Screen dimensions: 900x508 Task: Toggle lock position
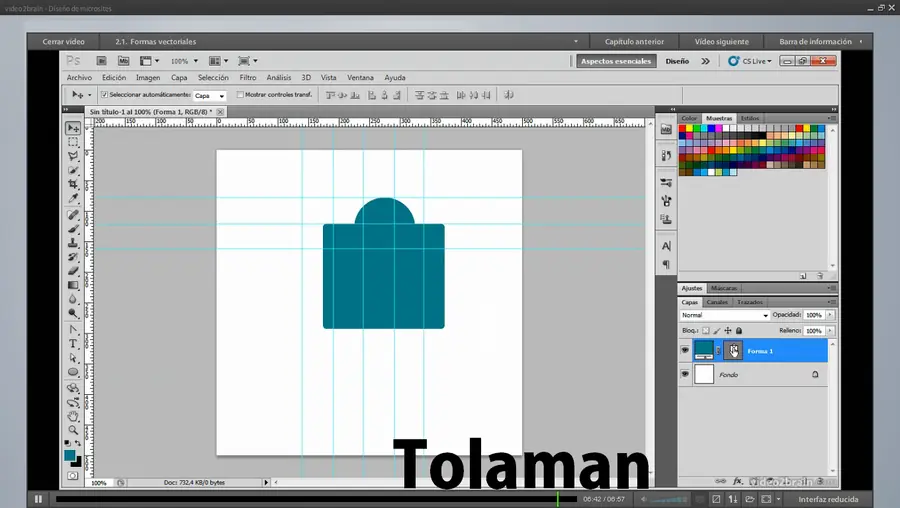click(728, 331)
